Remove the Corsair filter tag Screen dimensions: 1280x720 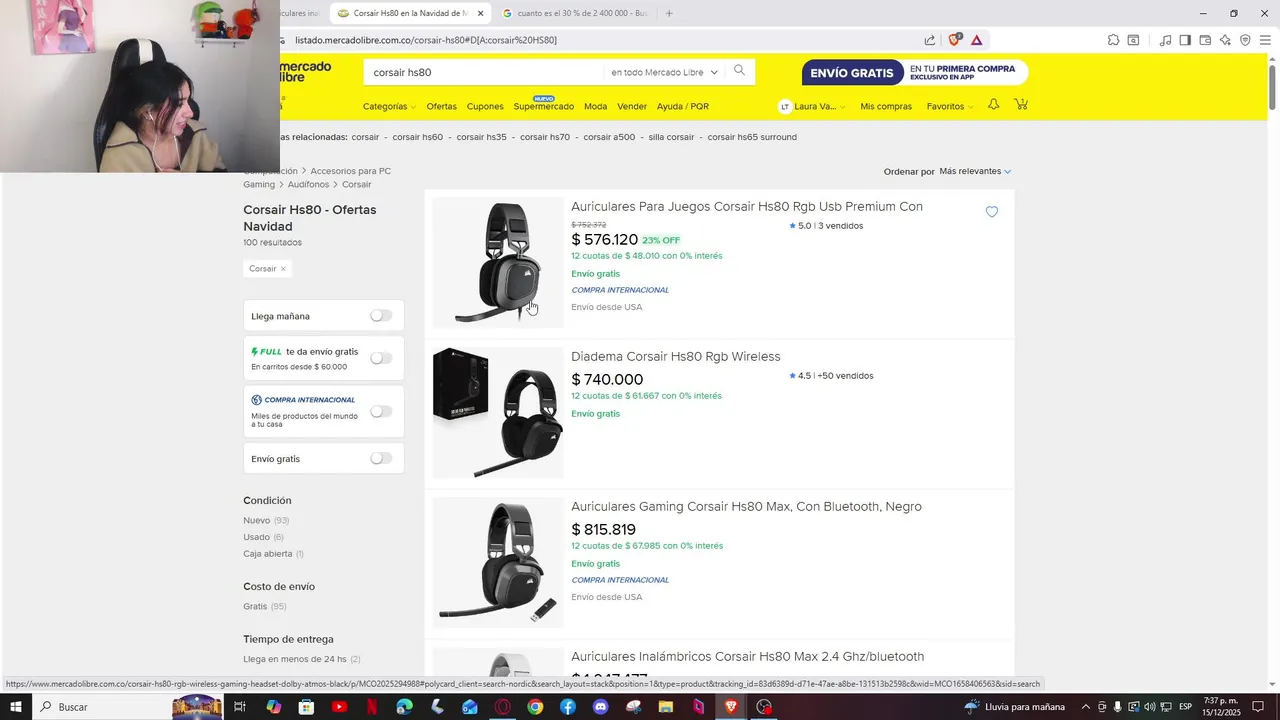[283, 268]
